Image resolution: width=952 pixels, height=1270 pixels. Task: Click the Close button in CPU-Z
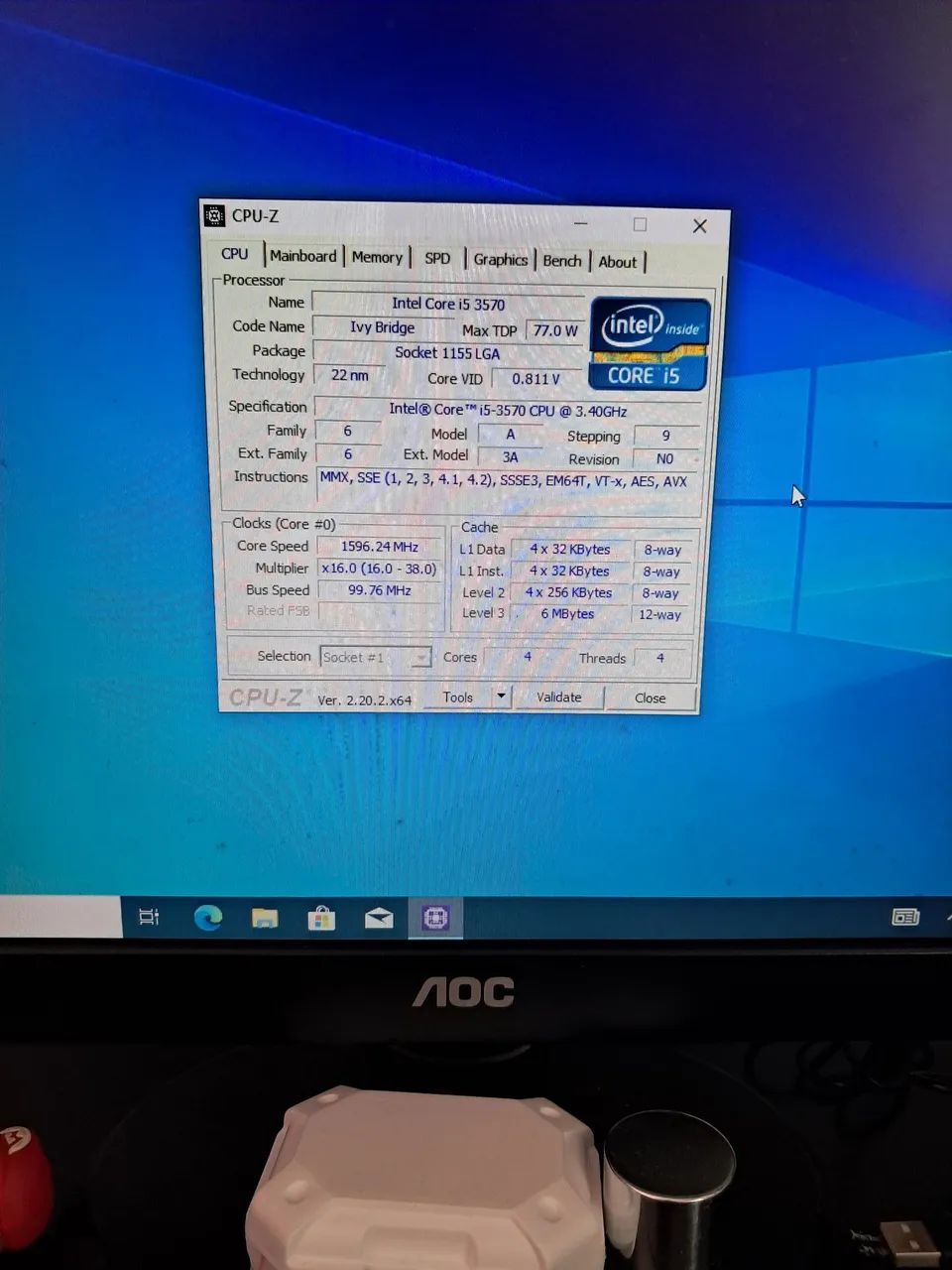pyautogui.click(x=651, y=698)
